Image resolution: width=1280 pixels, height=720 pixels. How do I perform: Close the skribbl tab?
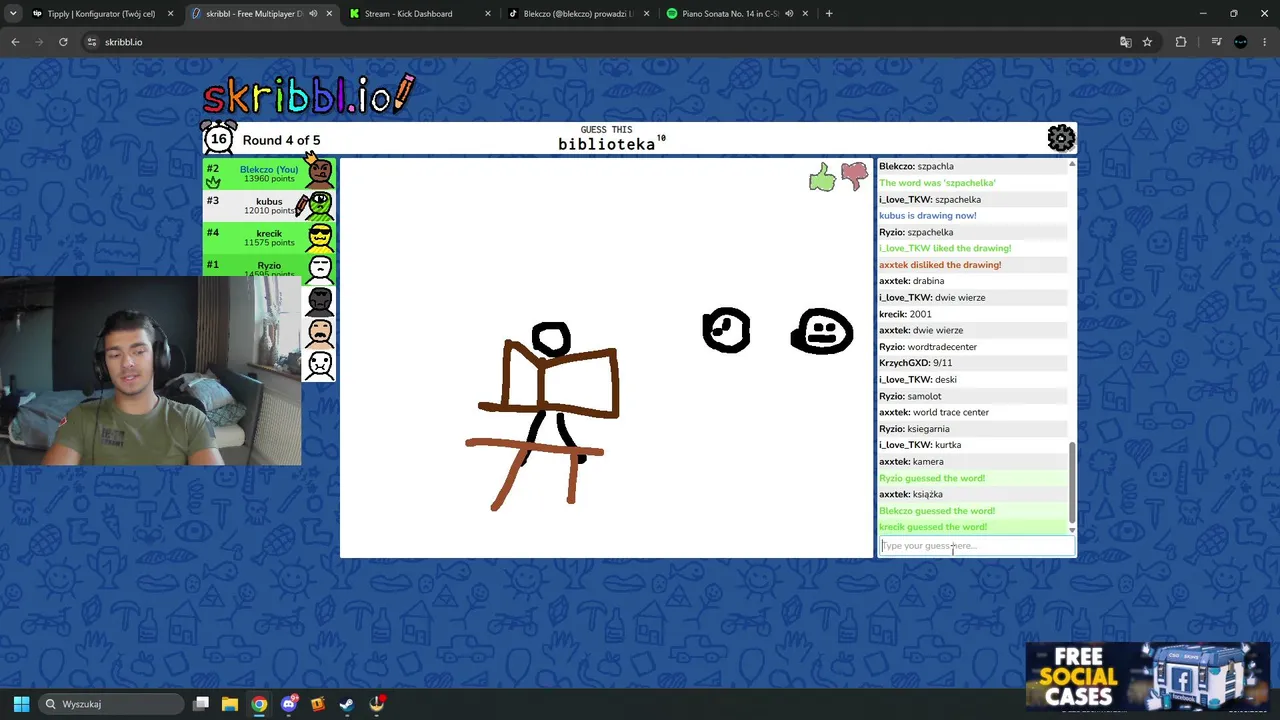coord(329,14)
